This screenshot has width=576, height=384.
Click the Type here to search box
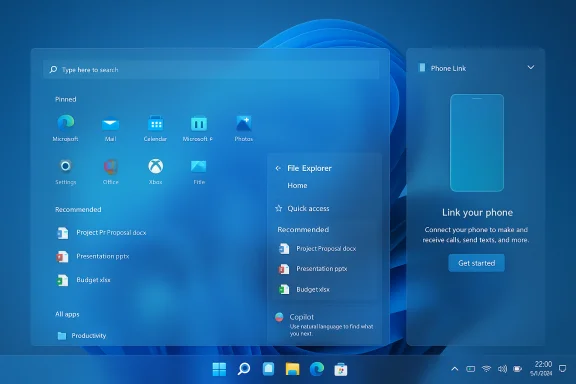point(211,69)
